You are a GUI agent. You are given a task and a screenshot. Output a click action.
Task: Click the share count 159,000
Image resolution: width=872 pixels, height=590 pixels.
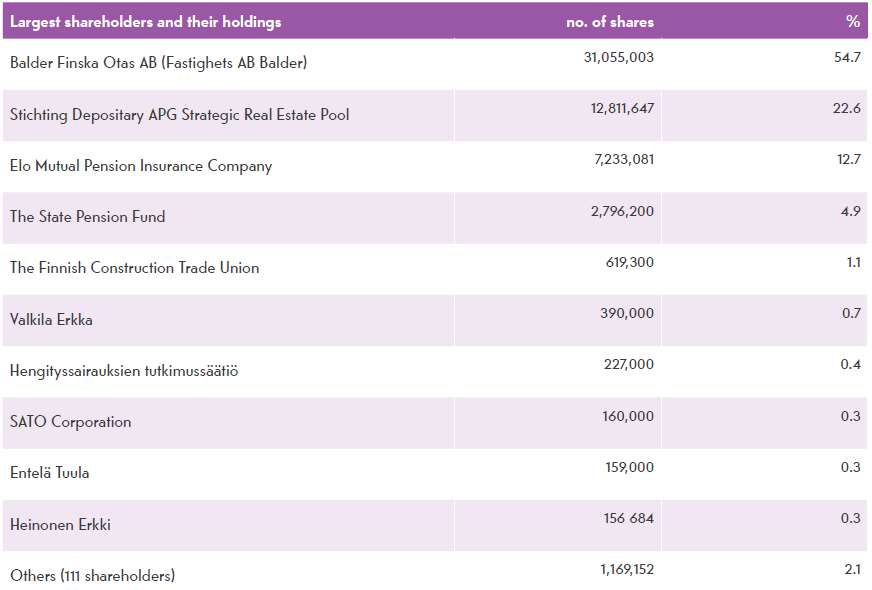(630, 467)
